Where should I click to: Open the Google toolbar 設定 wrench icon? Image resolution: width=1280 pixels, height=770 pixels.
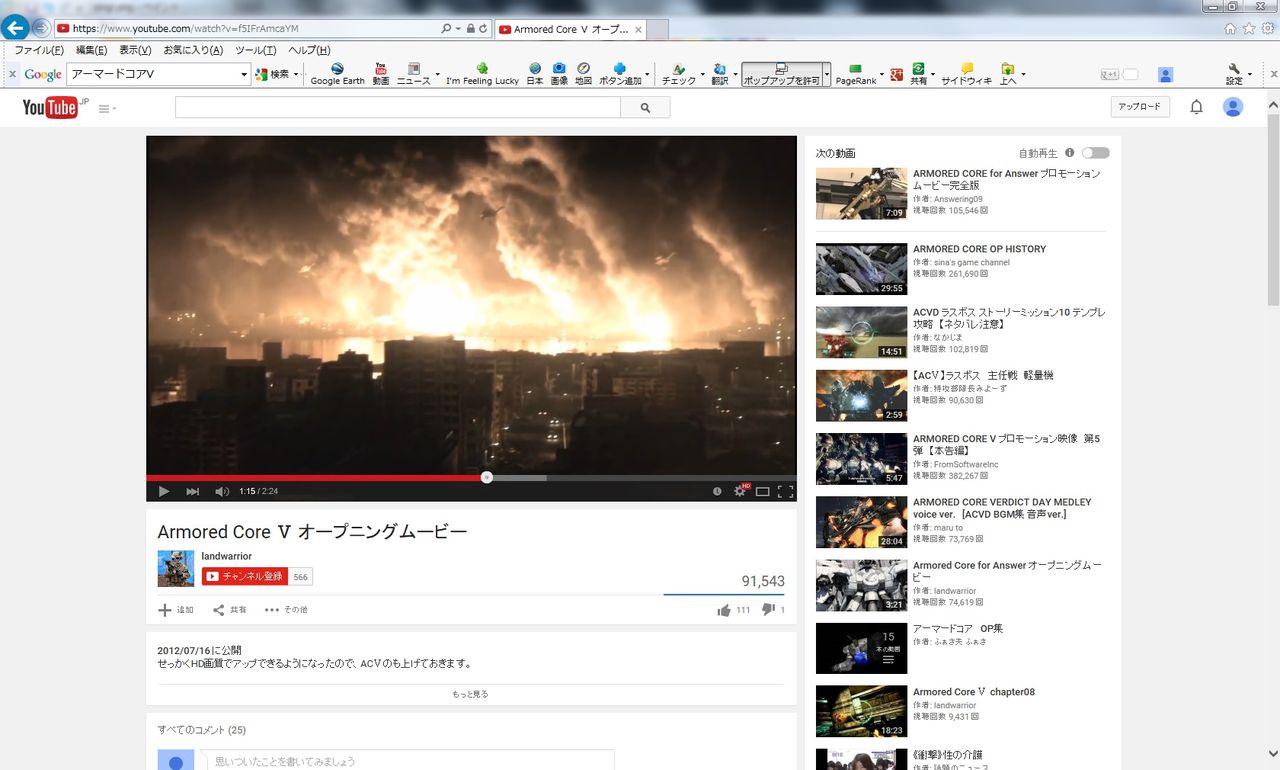[x=1234, y=74]
